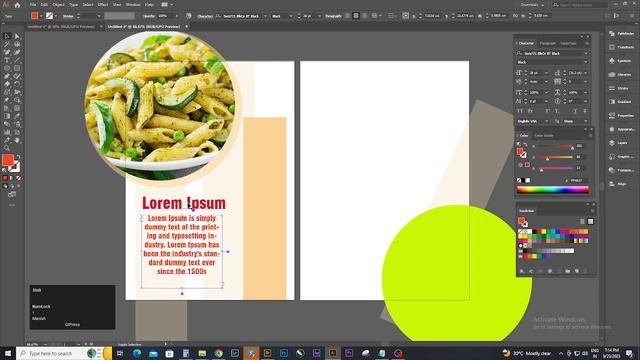Toggle the align center paragraph button
The width and height of the screenshot is (640, 360).
[356, 16]
